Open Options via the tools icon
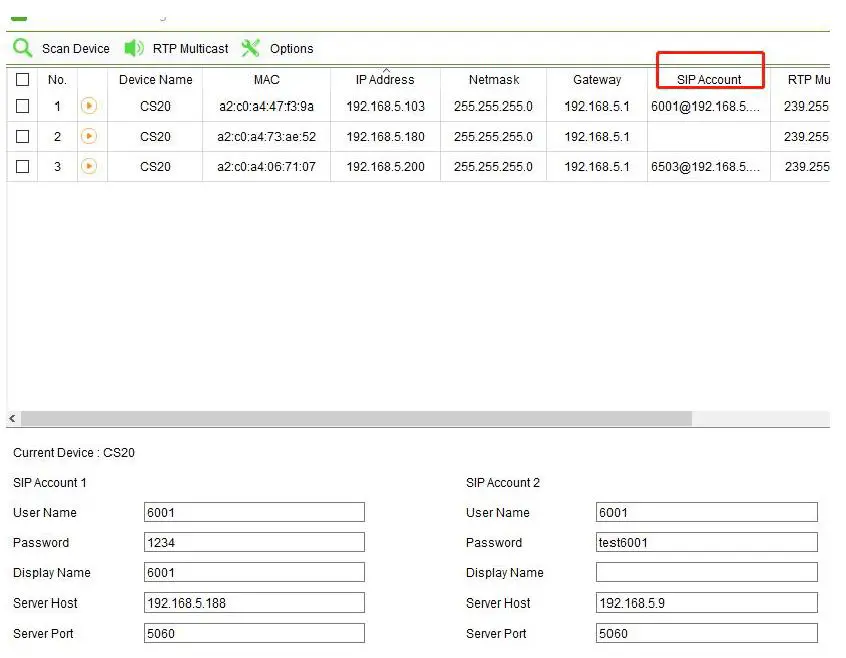 coord(250,48)
